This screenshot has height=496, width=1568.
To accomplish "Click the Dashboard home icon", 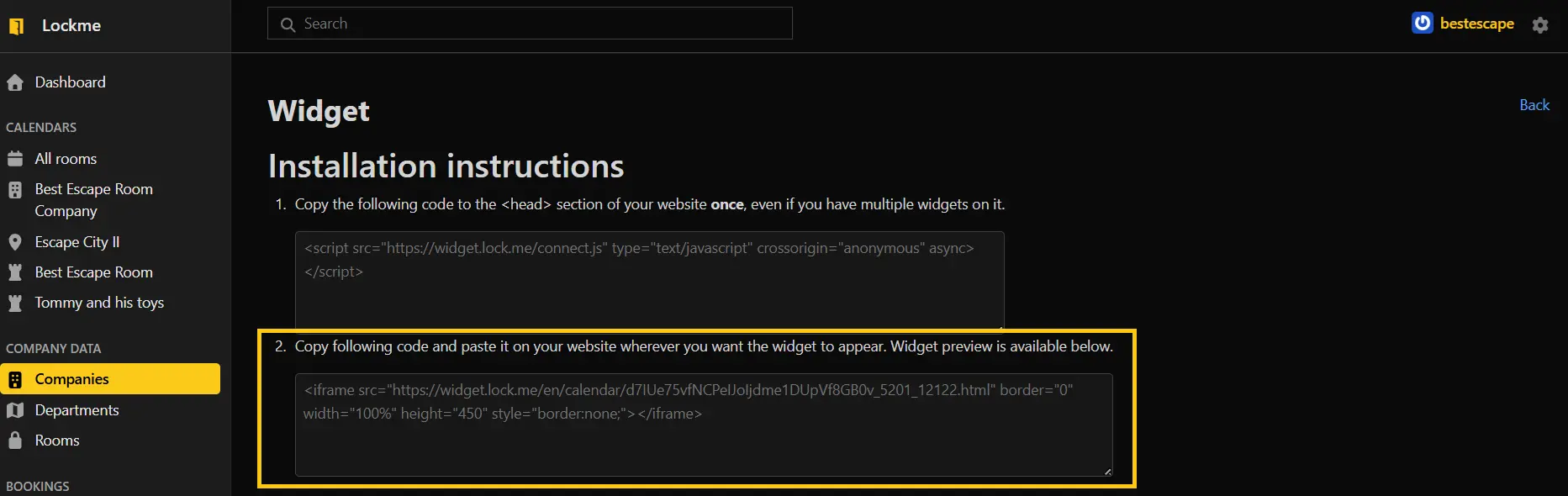I will coord(15,82).
